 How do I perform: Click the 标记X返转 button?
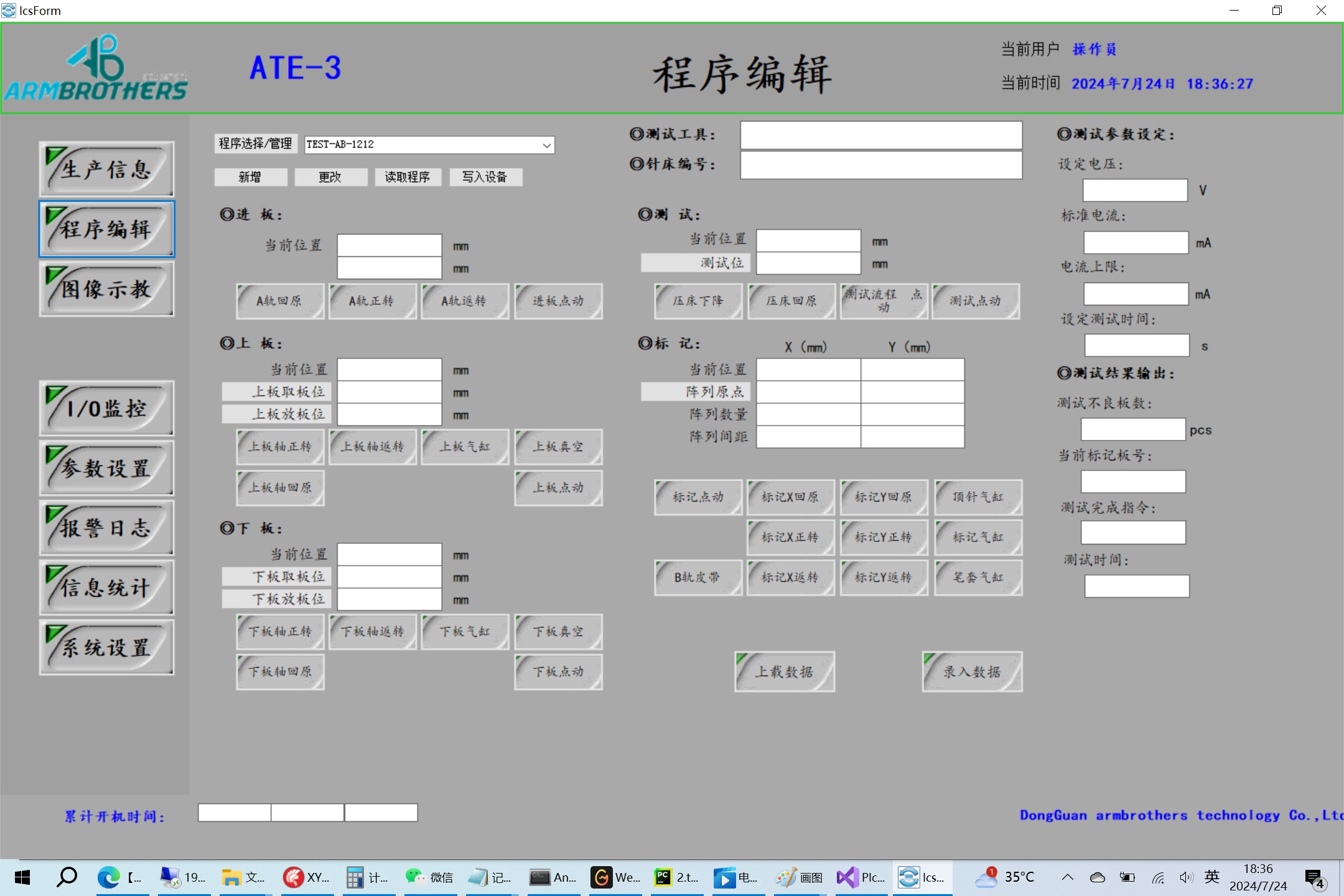[x=790, y=577]
